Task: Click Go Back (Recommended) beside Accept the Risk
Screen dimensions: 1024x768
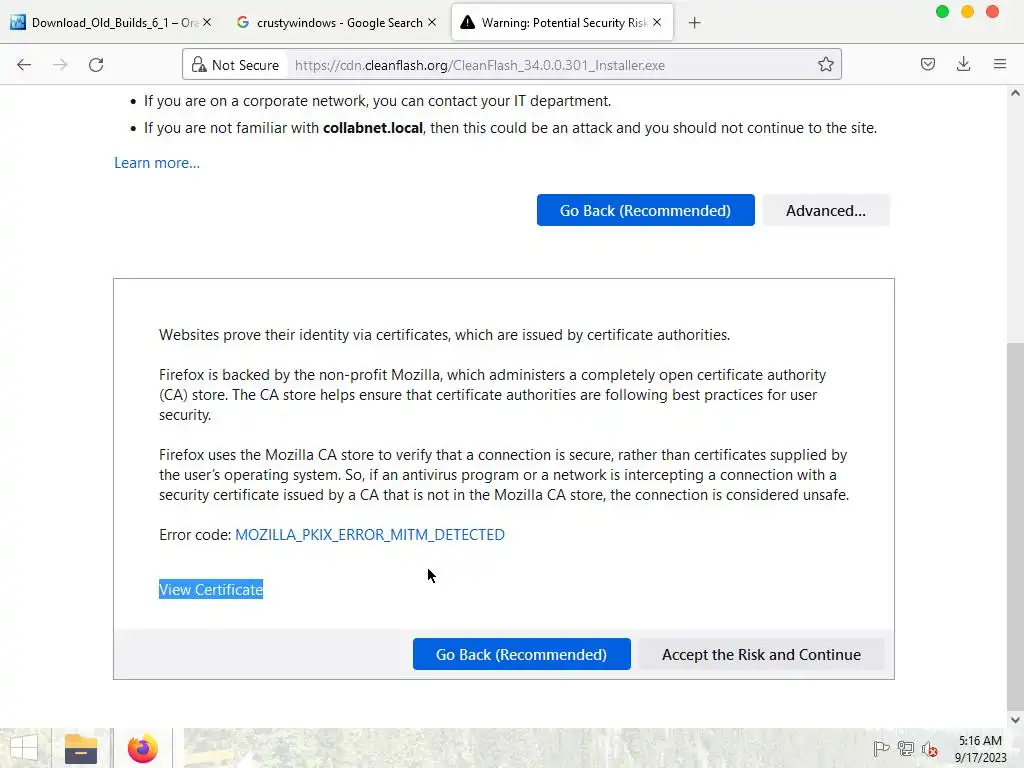Action: (x=521, y=654)
